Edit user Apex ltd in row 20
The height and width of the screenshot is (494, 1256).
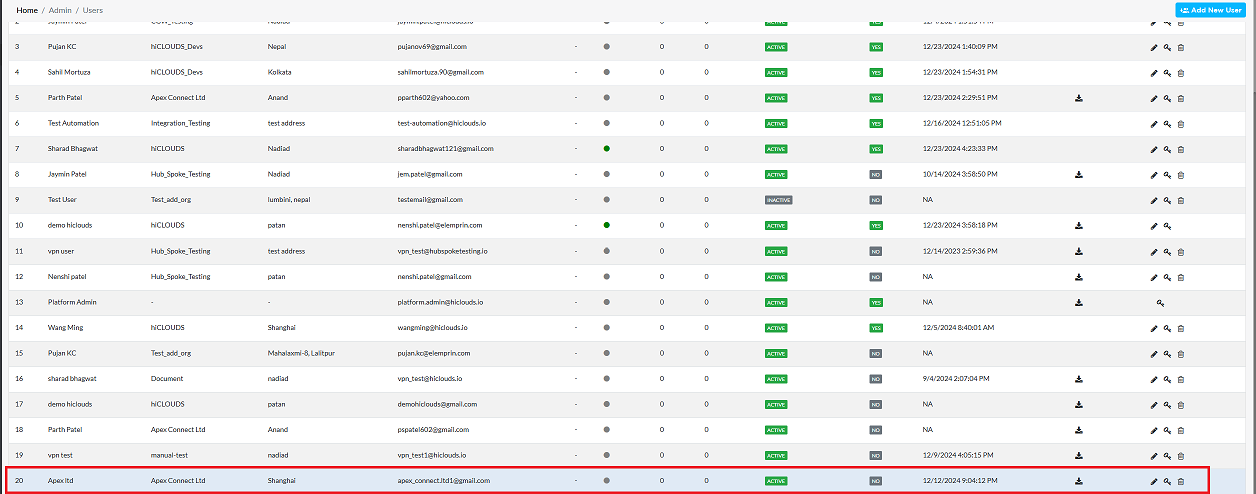pos(1153,481)
